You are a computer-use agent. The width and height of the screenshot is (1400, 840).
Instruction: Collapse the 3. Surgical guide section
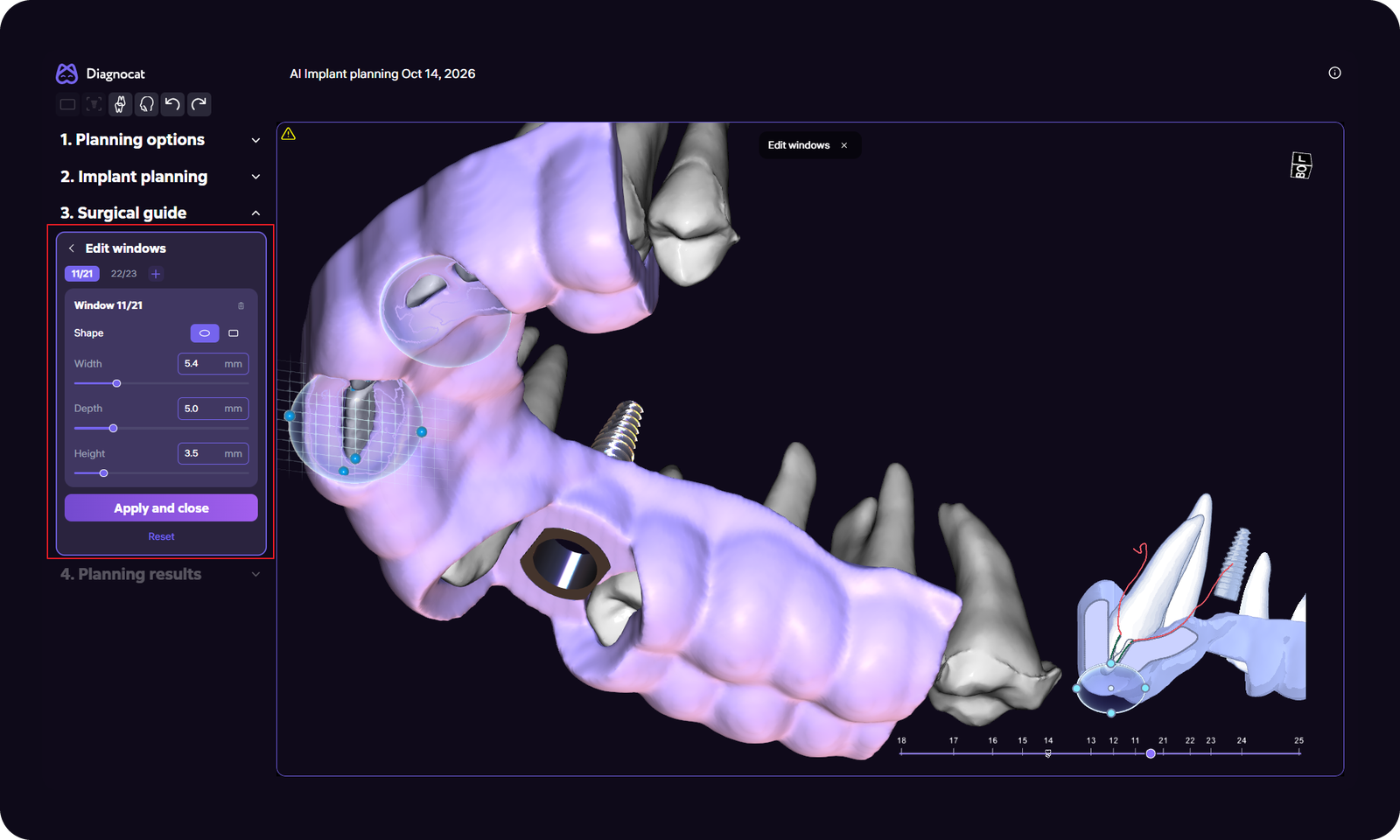click(255, 213)
